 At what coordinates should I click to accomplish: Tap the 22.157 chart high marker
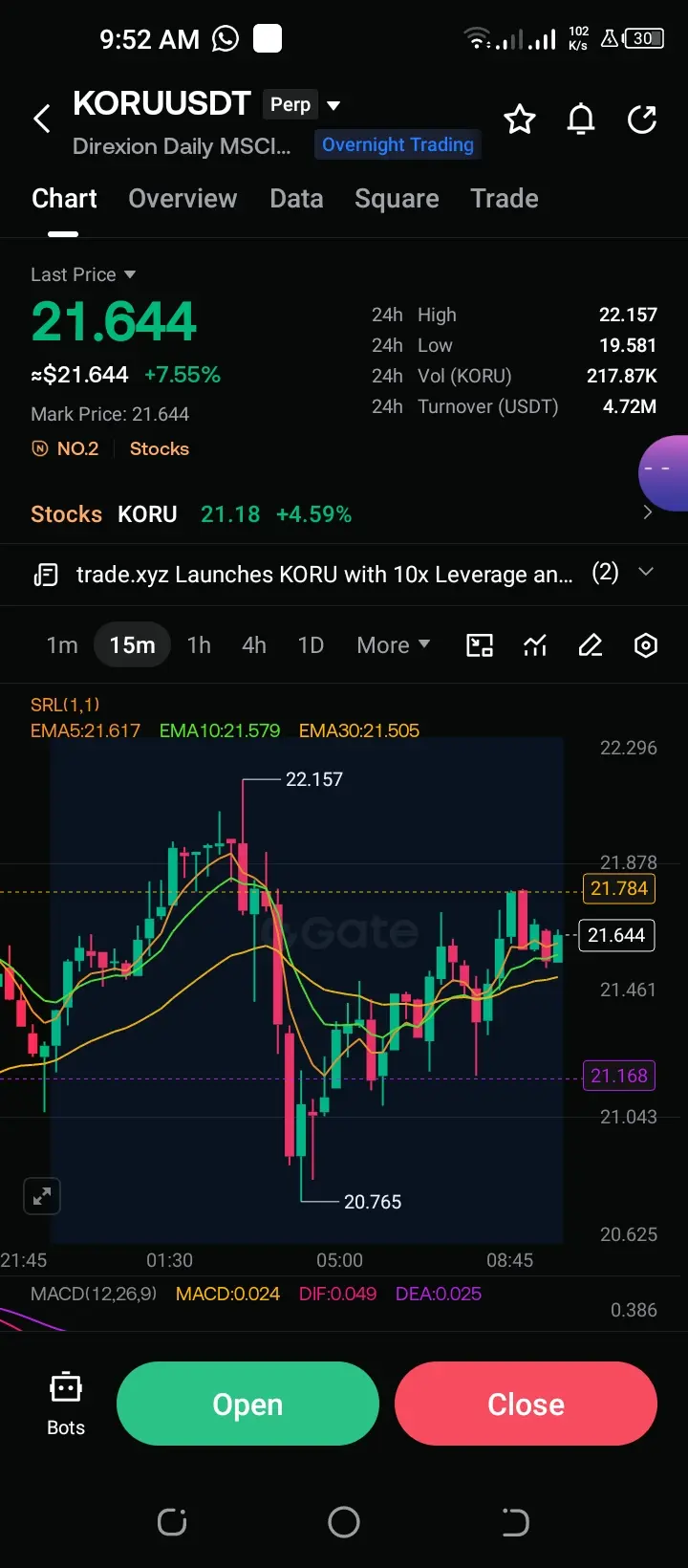[x=314, y=779]
